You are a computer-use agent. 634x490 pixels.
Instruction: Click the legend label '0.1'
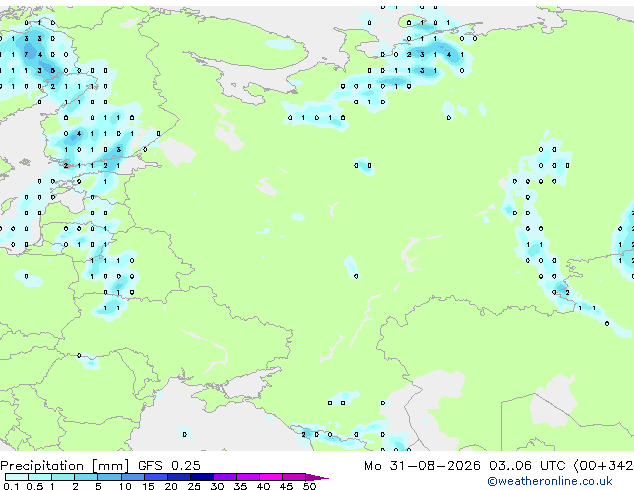(x=11, y=486)
